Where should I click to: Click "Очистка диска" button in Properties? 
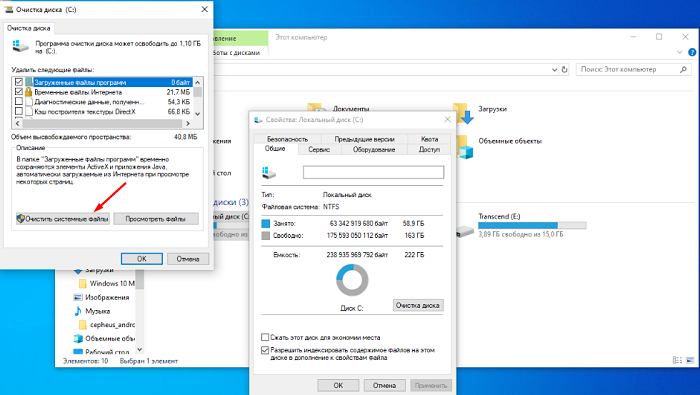point(418,305)
